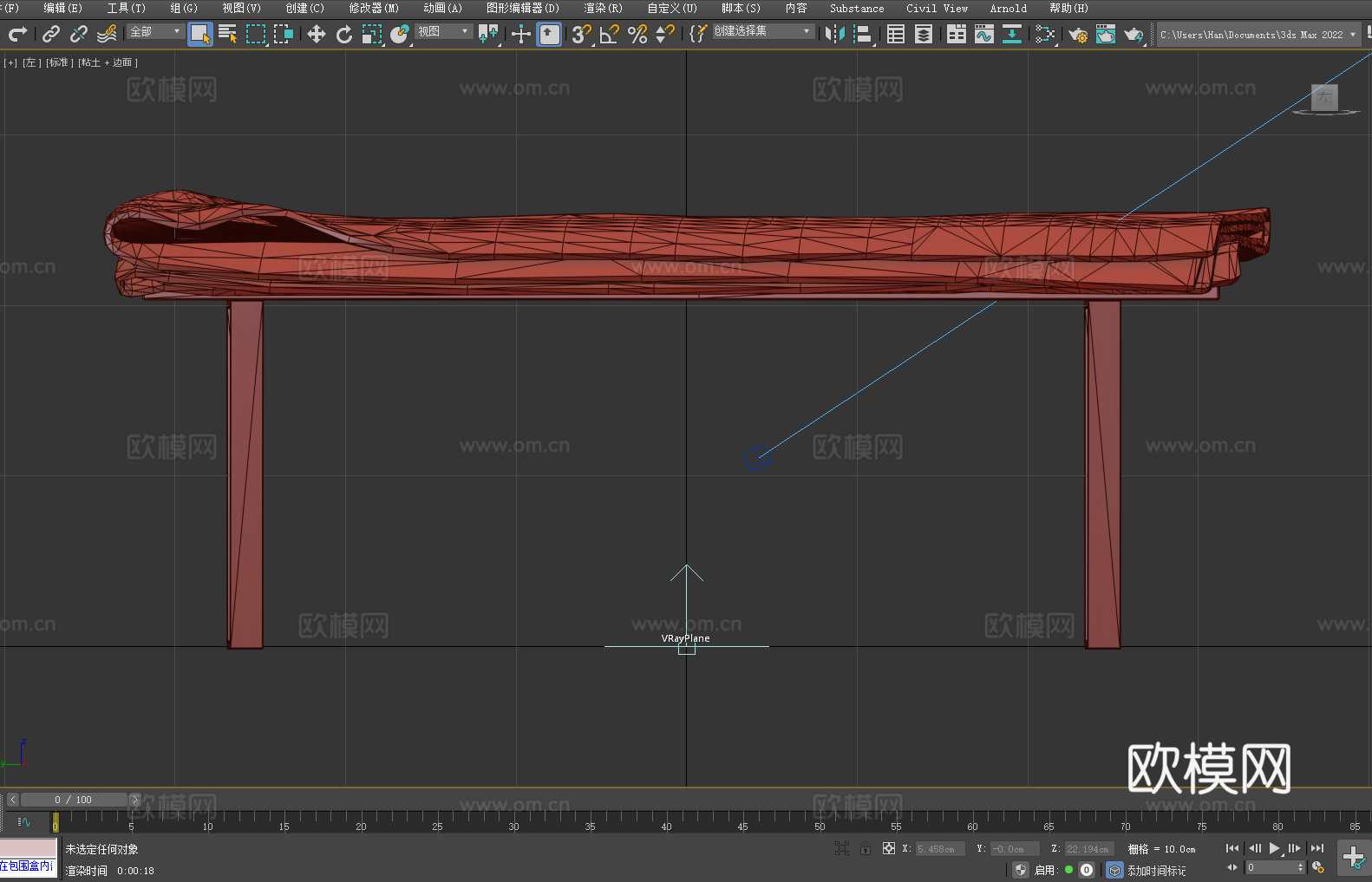Open reference coordinate system 视图 dropdown
Screen dimensions: 1372x882
(x=443, y=31)
